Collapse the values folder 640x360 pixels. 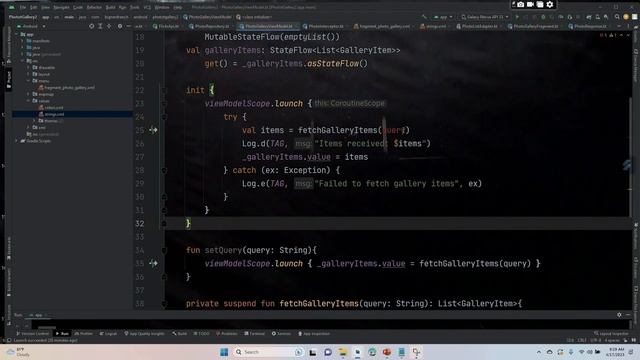(28, 101)
